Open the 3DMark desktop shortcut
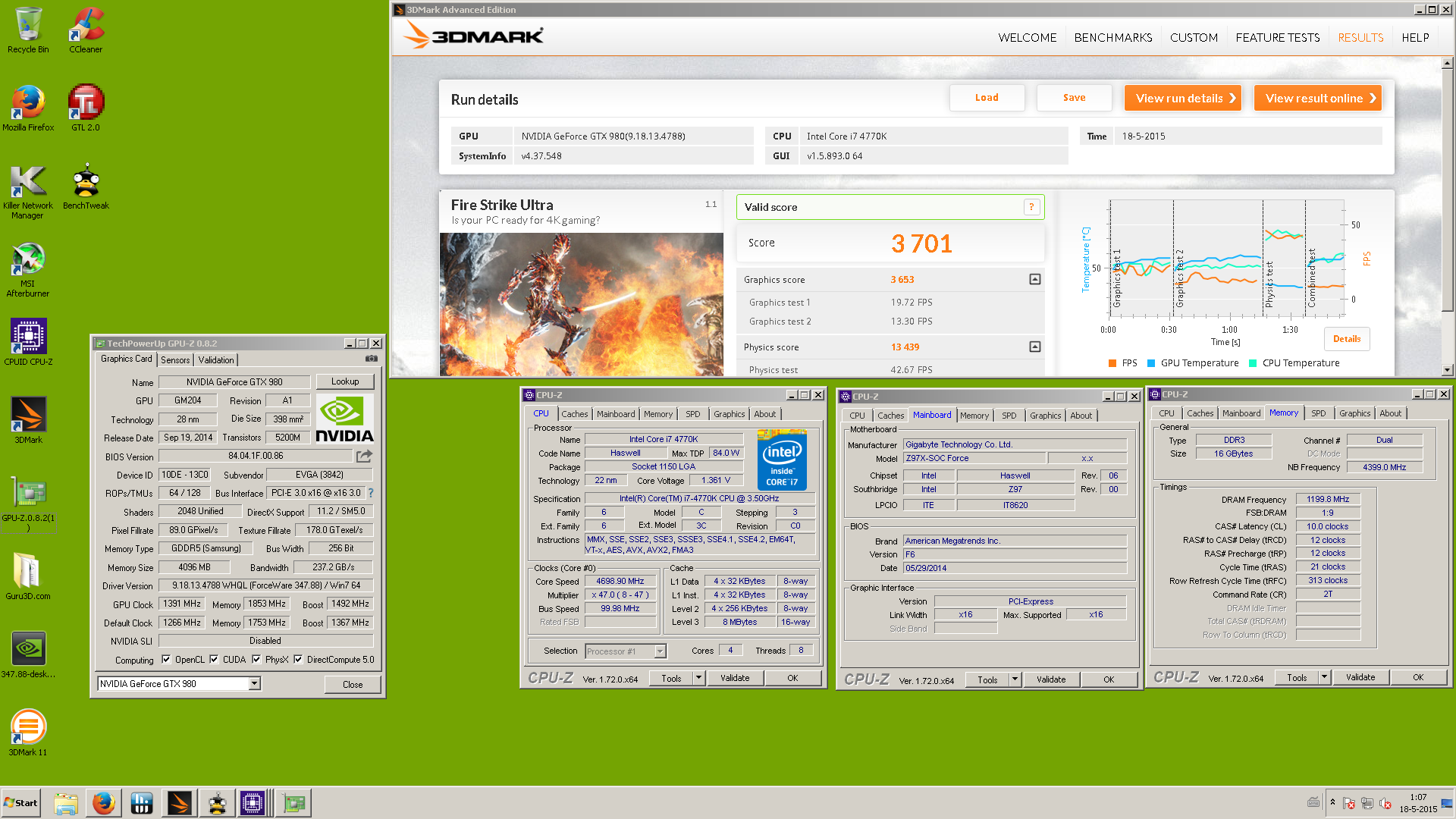This screenshot has width=1456, height=819. 28,420
